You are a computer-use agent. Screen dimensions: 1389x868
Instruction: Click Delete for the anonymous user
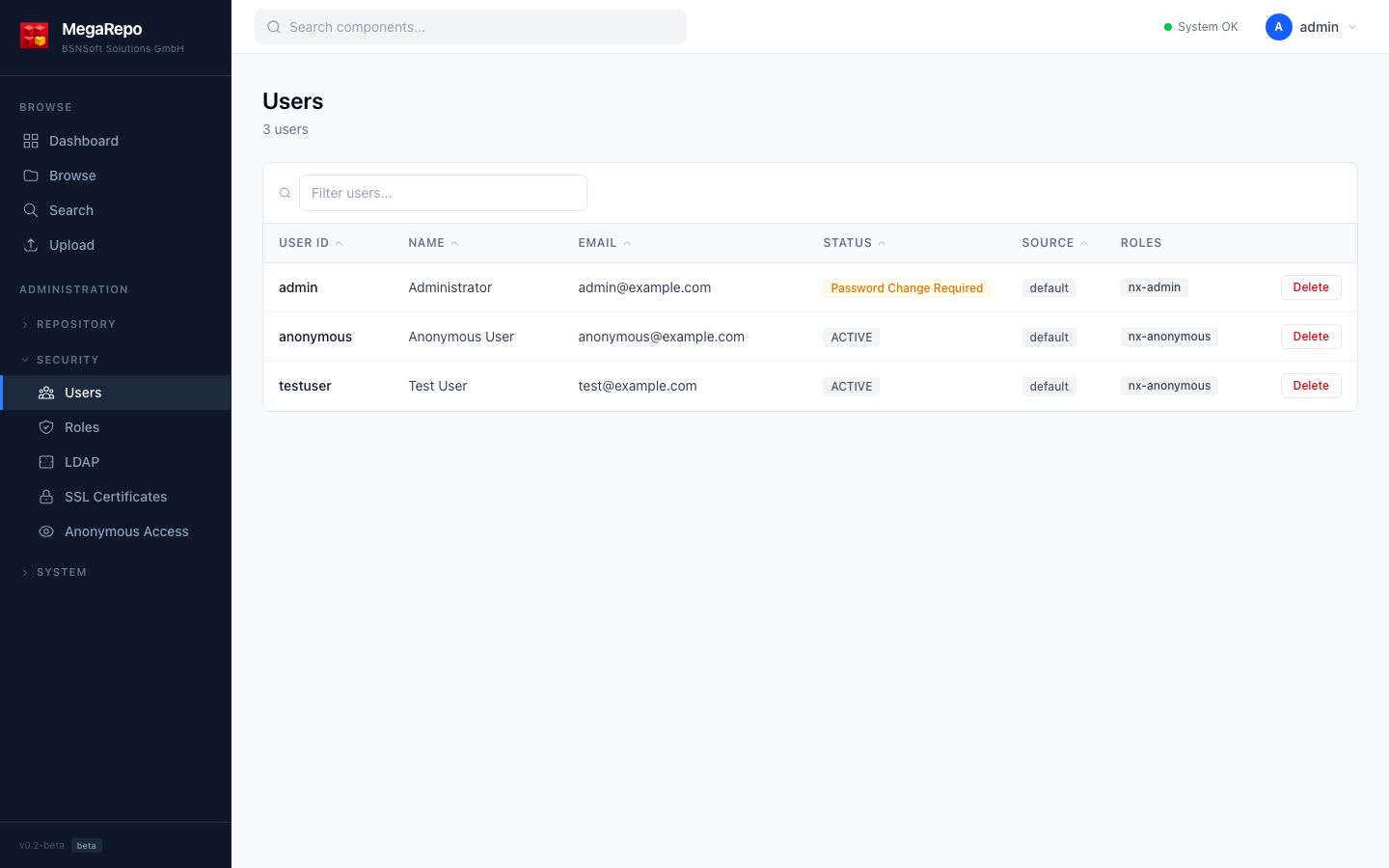(x=1311, y=336)
